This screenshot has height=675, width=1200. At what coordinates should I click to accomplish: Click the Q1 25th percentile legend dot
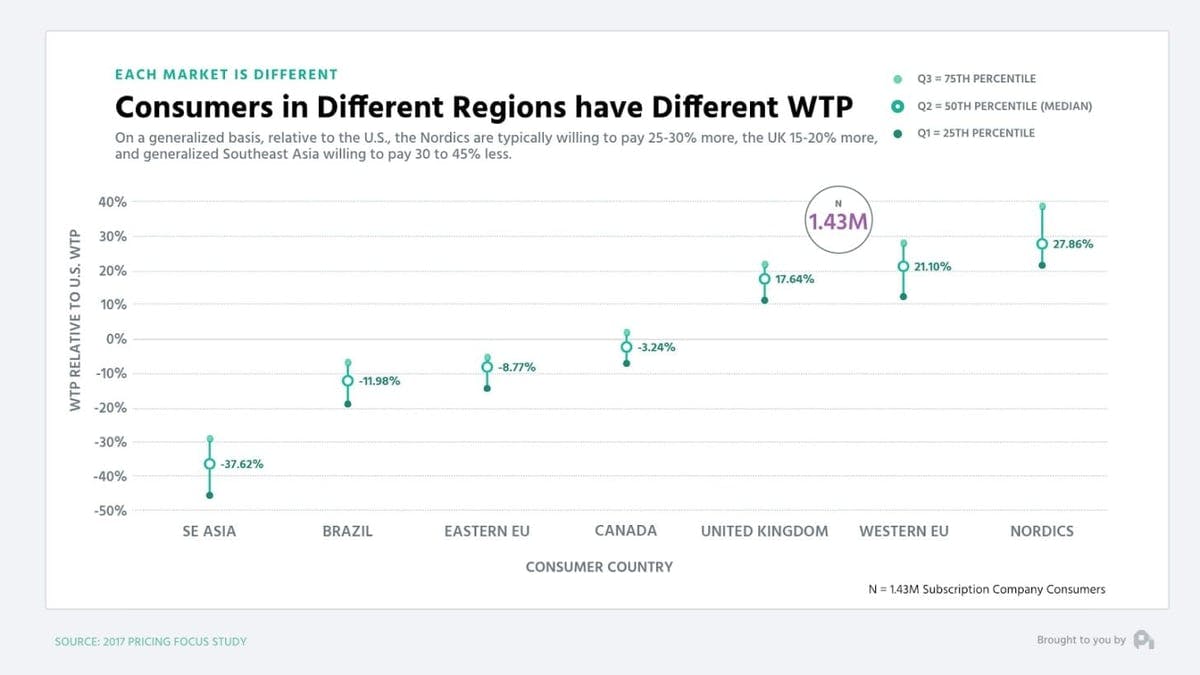point(898,133)
